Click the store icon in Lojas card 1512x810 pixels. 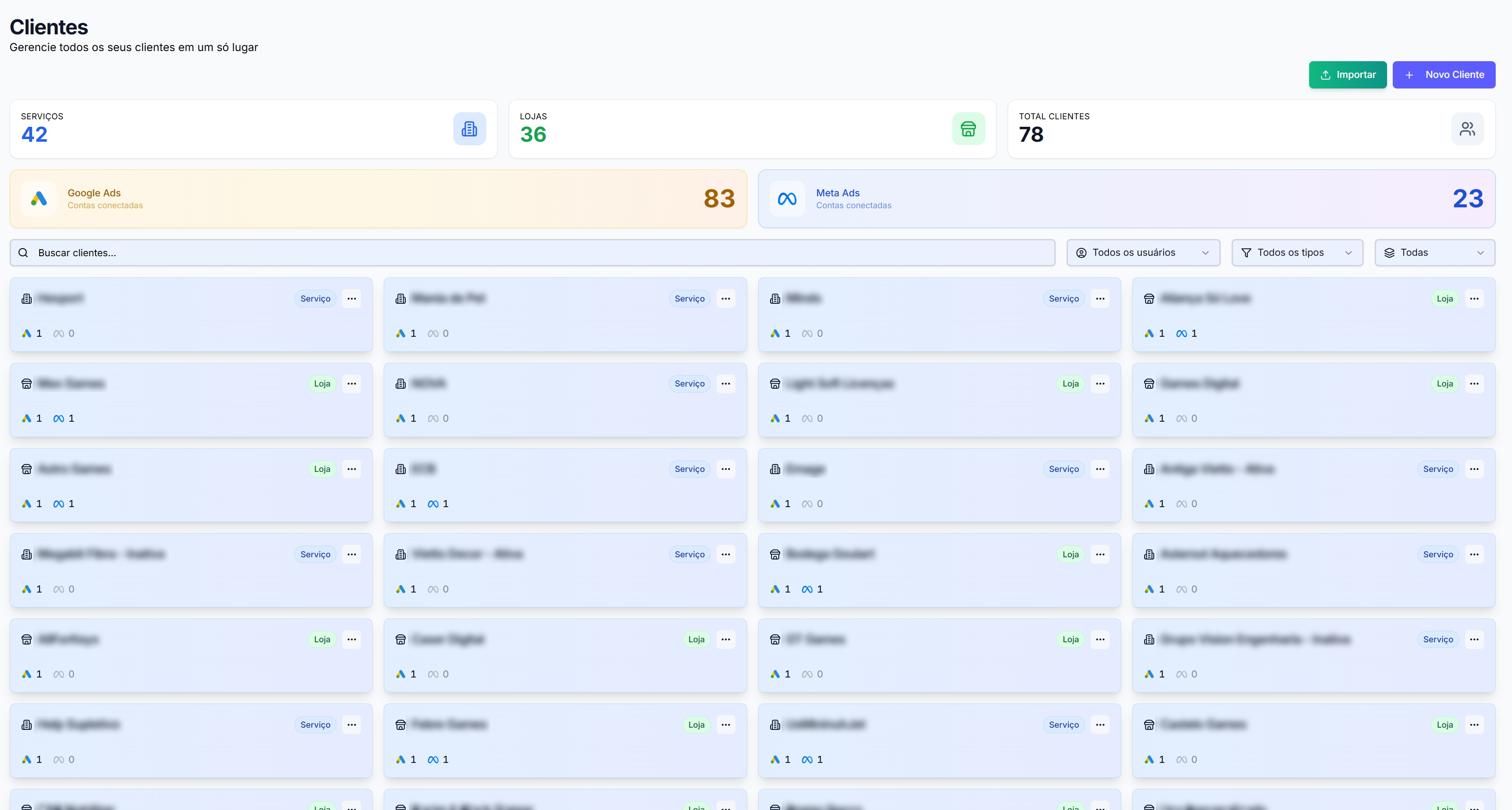[x=968, y=129]
